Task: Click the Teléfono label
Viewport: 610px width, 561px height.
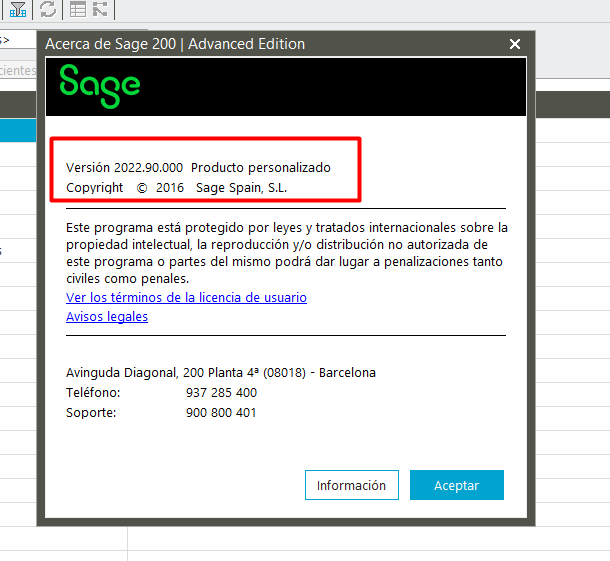Action: pyautogui.click(x=93, y=393)
